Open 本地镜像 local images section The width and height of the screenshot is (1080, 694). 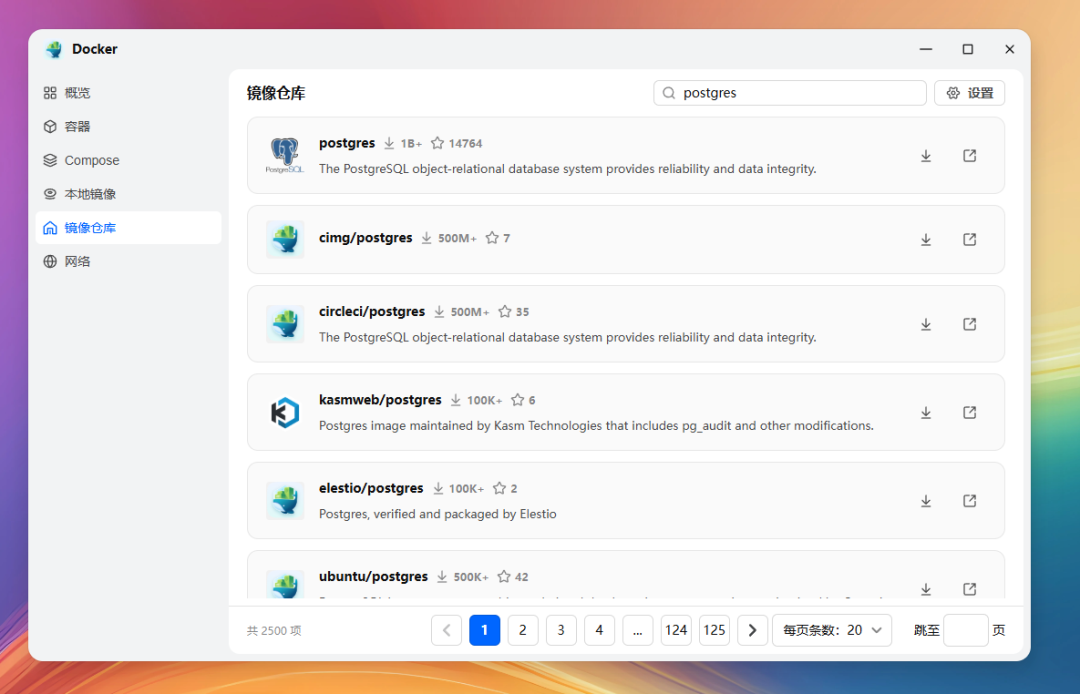(x=90, y=194)
